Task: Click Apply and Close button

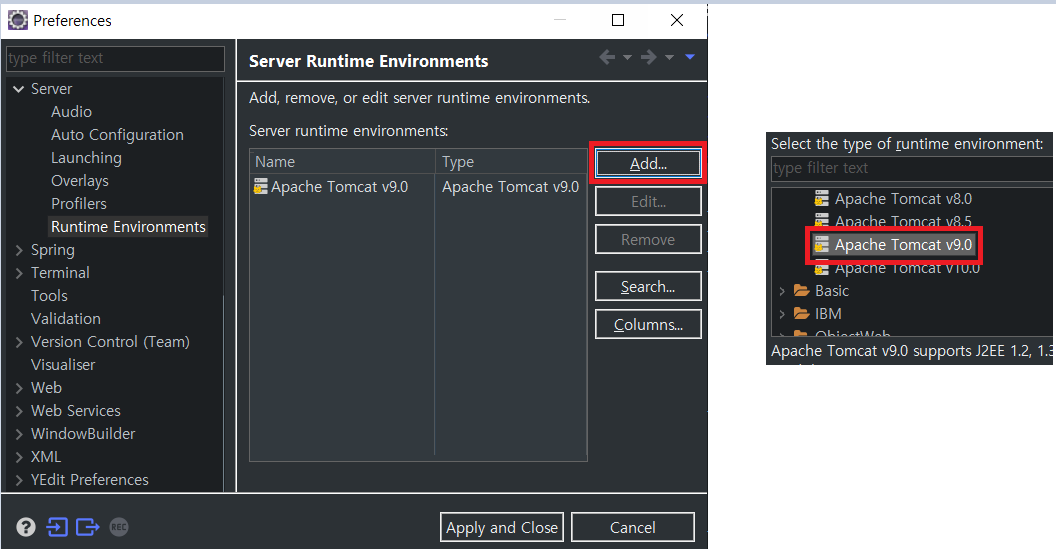Action: coord(502,527)
